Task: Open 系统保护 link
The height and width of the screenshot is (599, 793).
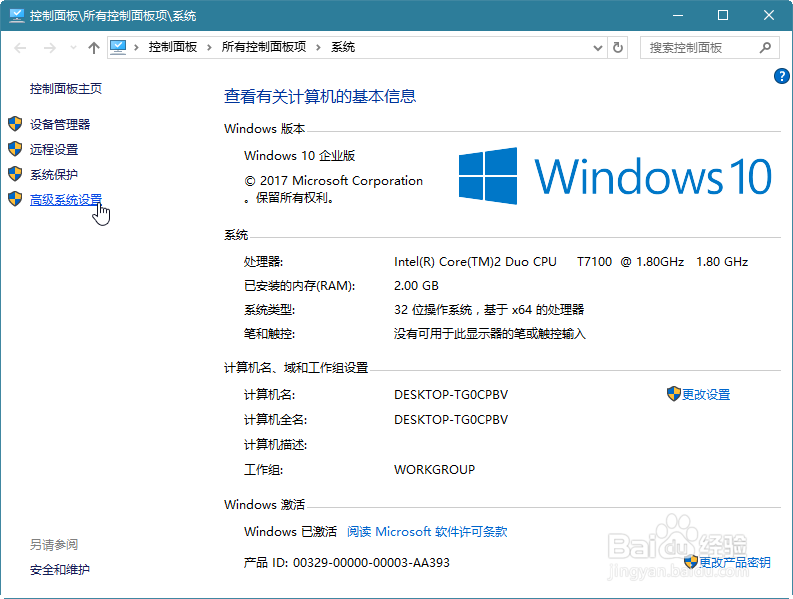Action: (x=54, y=175)
